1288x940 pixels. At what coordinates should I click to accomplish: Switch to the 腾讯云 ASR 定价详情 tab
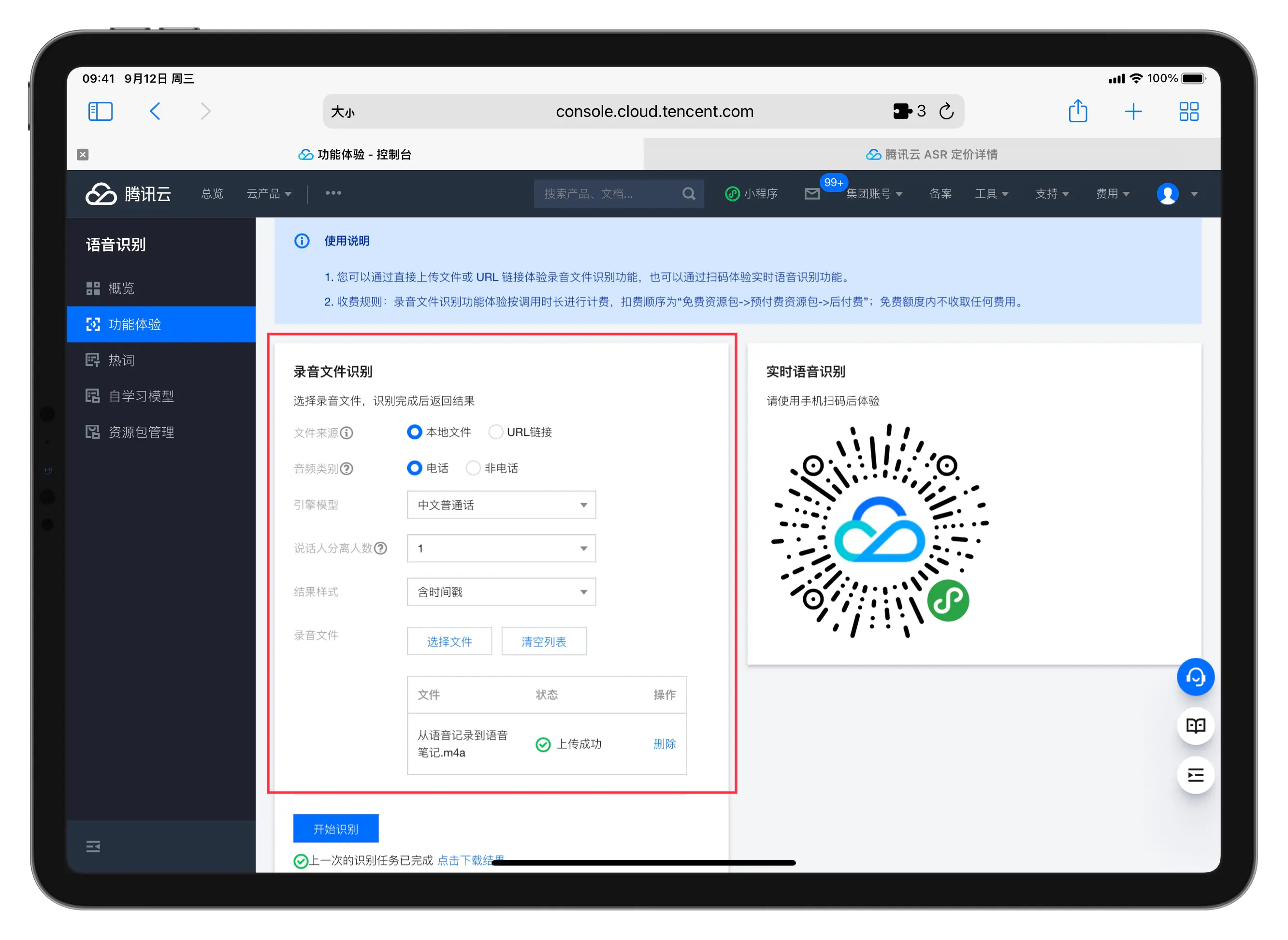(932, 155)
